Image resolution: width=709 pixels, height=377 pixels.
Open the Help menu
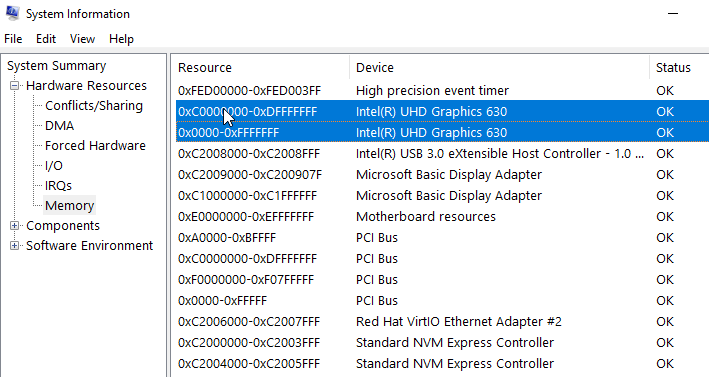point(121,39)
